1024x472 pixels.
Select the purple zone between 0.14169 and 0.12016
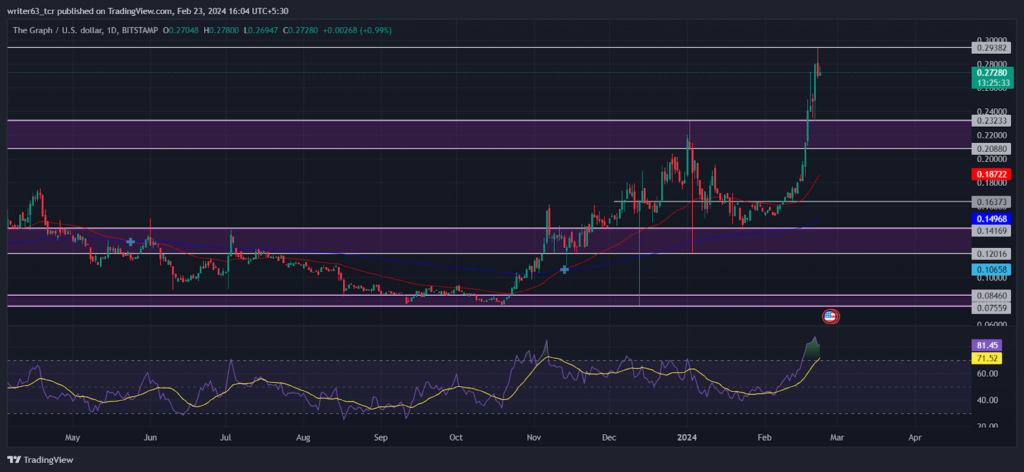coord(487,241)
